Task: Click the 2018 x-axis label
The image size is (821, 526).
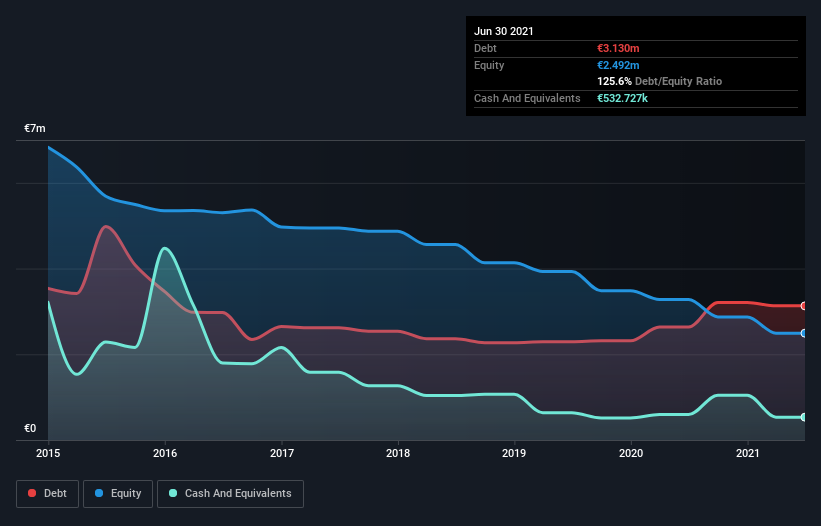Action: coord(398,453)
